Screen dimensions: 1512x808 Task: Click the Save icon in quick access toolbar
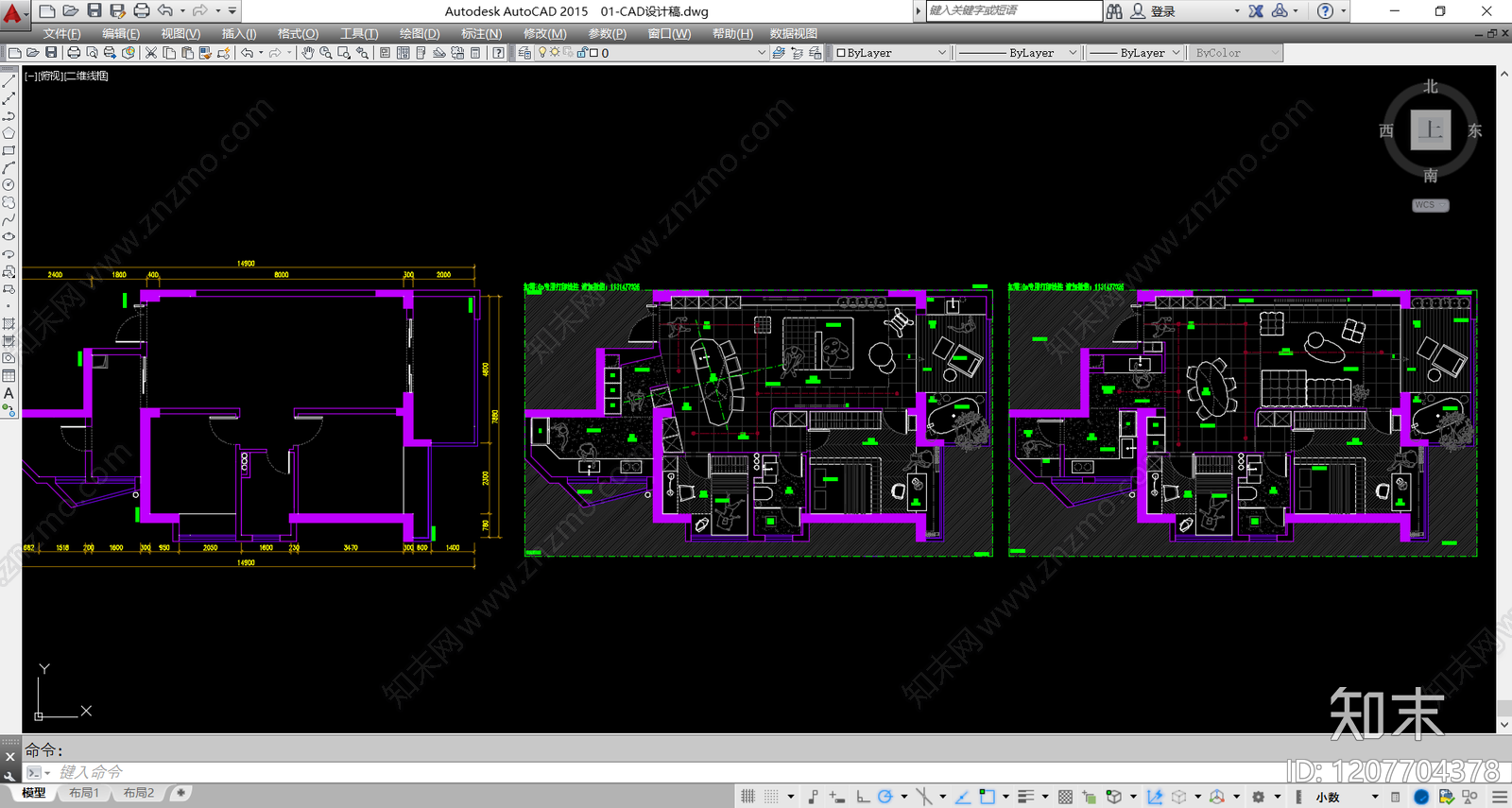click(x=94, y=10)
